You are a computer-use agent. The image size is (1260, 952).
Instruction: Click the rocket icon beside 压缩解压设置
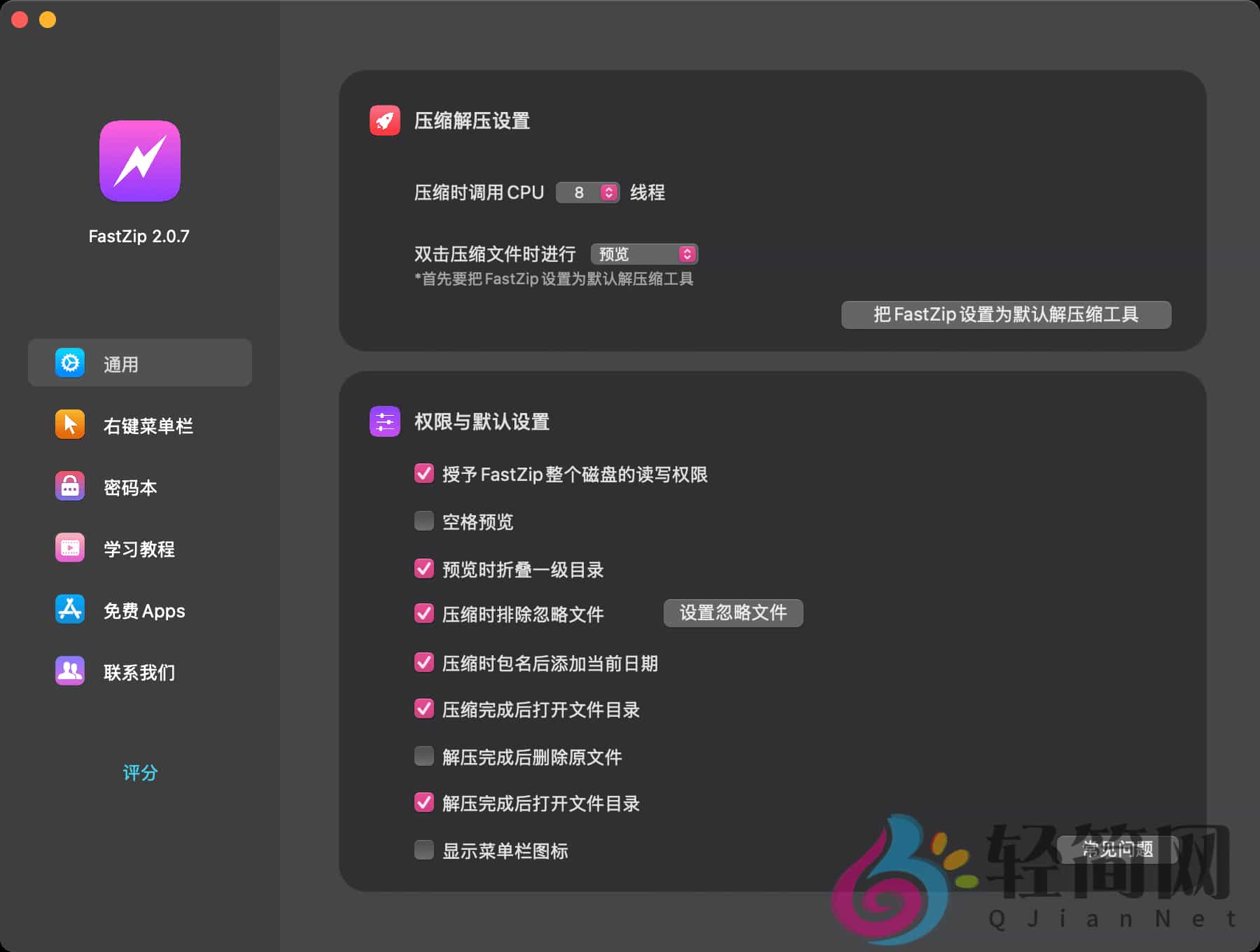[x=385, y=120]
